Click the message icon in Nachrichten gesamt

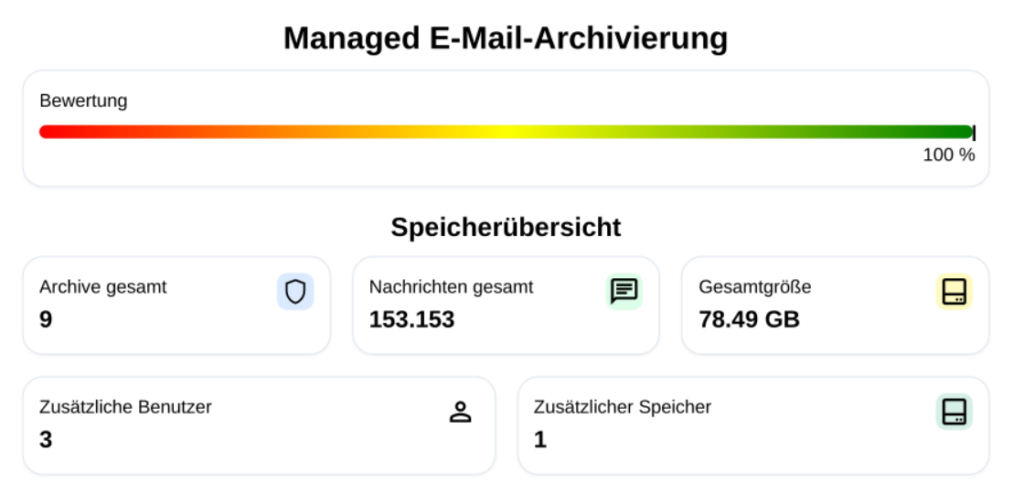[624, 291]
